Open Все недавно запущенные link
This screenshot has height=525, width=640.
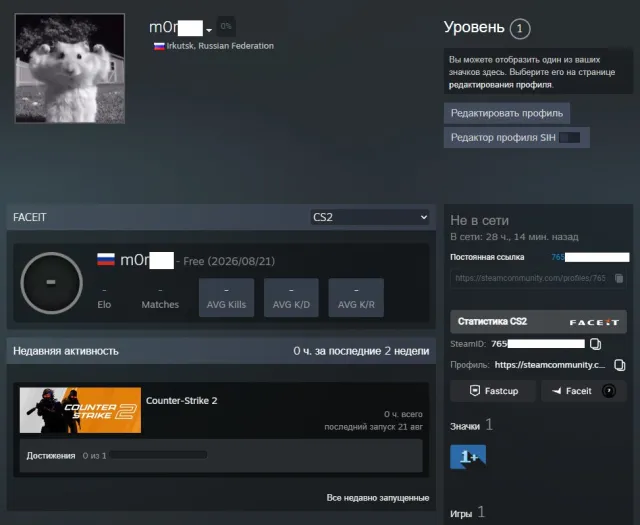click(378, 498)
